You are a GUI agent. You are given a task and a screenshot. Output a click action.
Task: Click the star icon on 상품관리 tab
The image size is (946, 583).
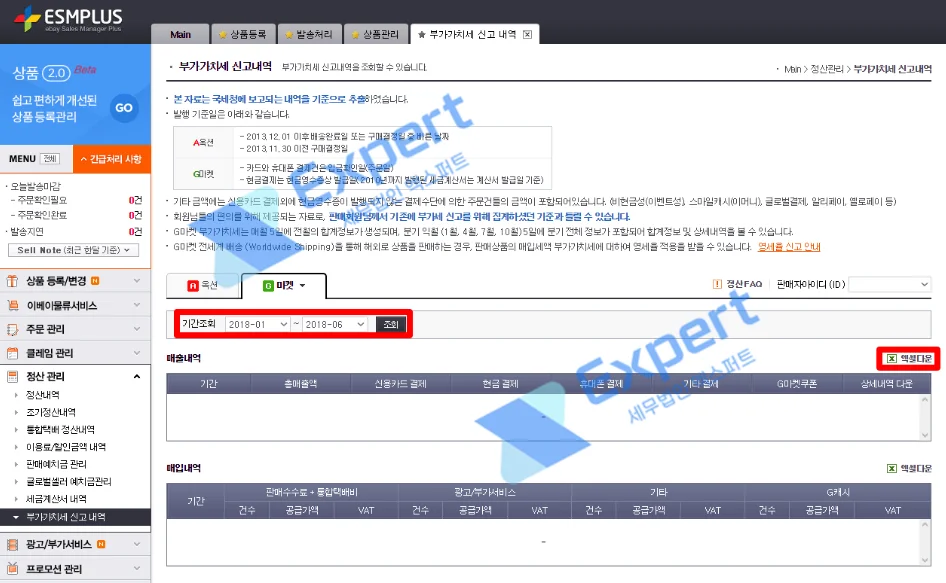(355, 34)
